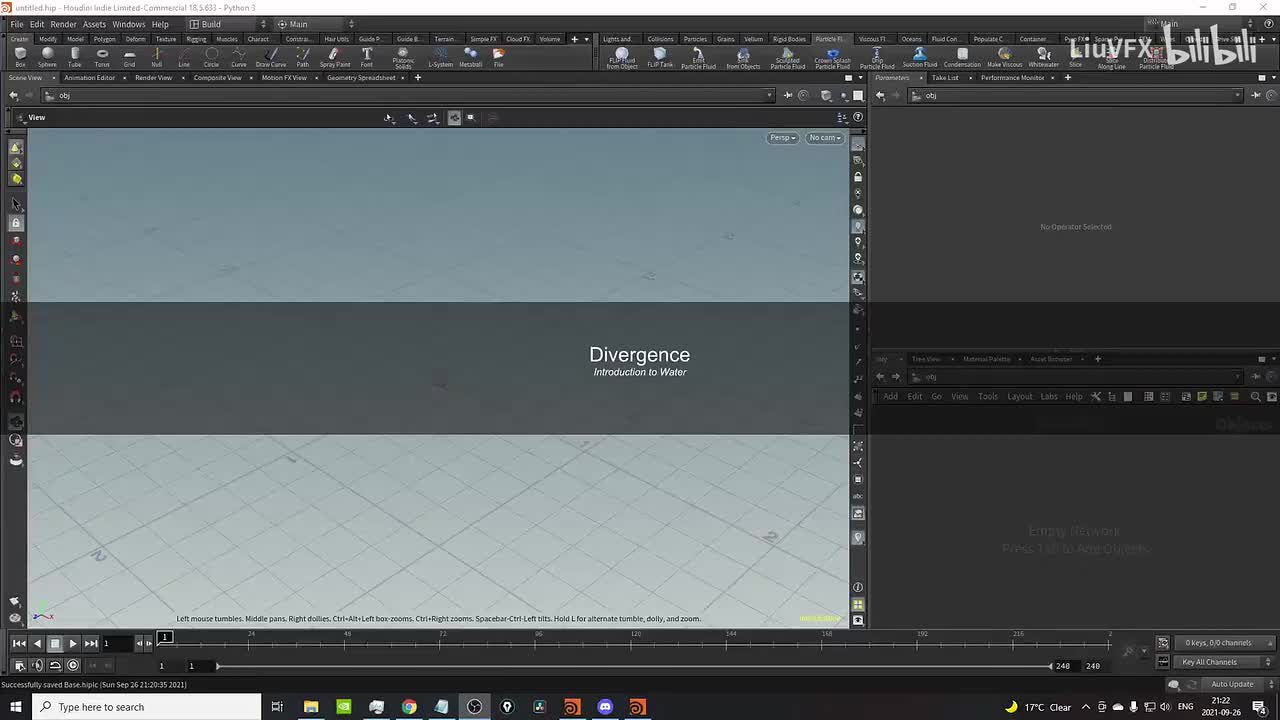Pick the L-System shelf tool
Image resolution: width=1280 pixels, height=720 pixels.
tap(440, 56)
